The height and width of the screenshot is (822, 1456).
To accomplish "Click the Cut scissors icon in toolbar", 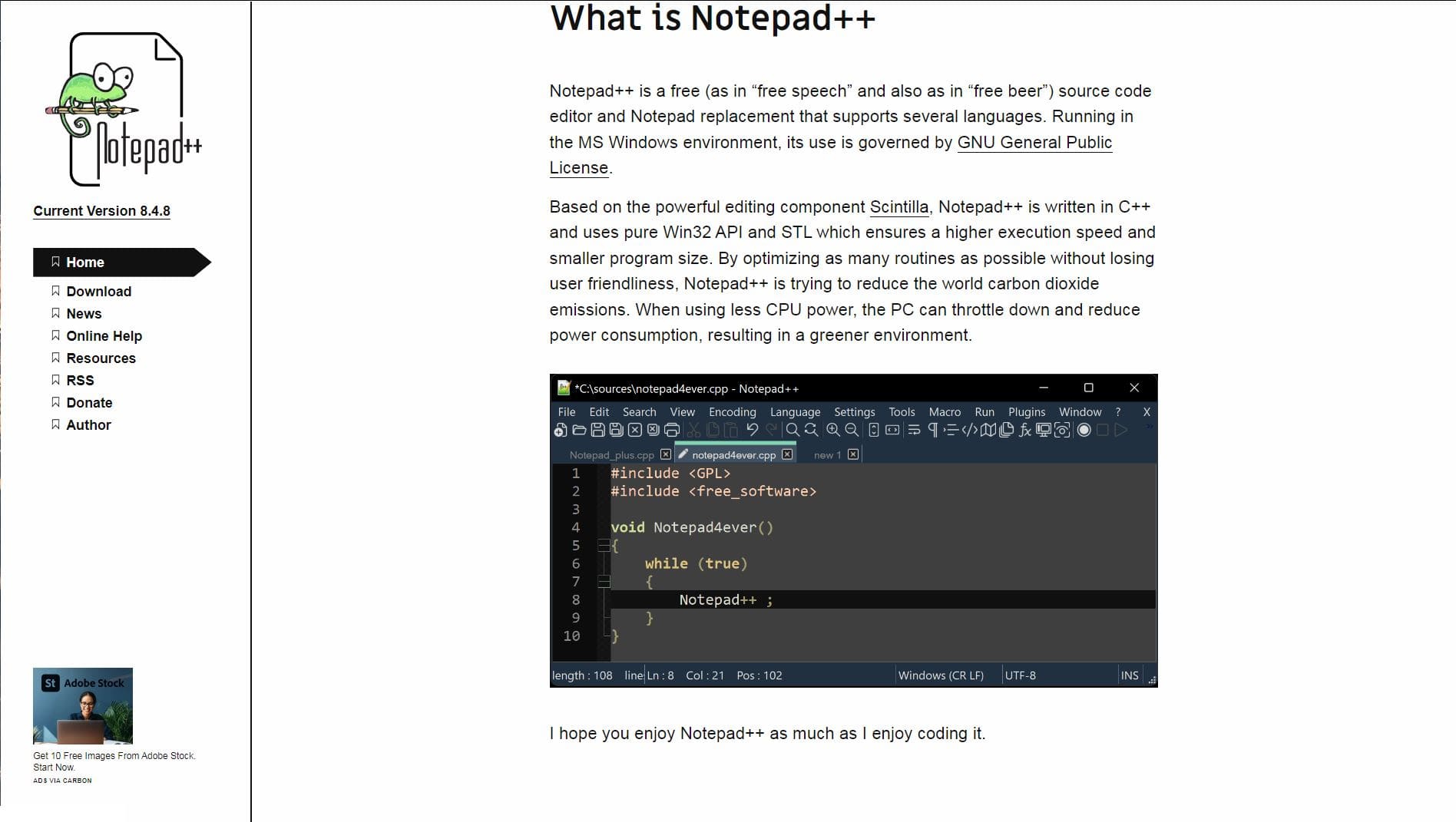I will pos(693,430).
